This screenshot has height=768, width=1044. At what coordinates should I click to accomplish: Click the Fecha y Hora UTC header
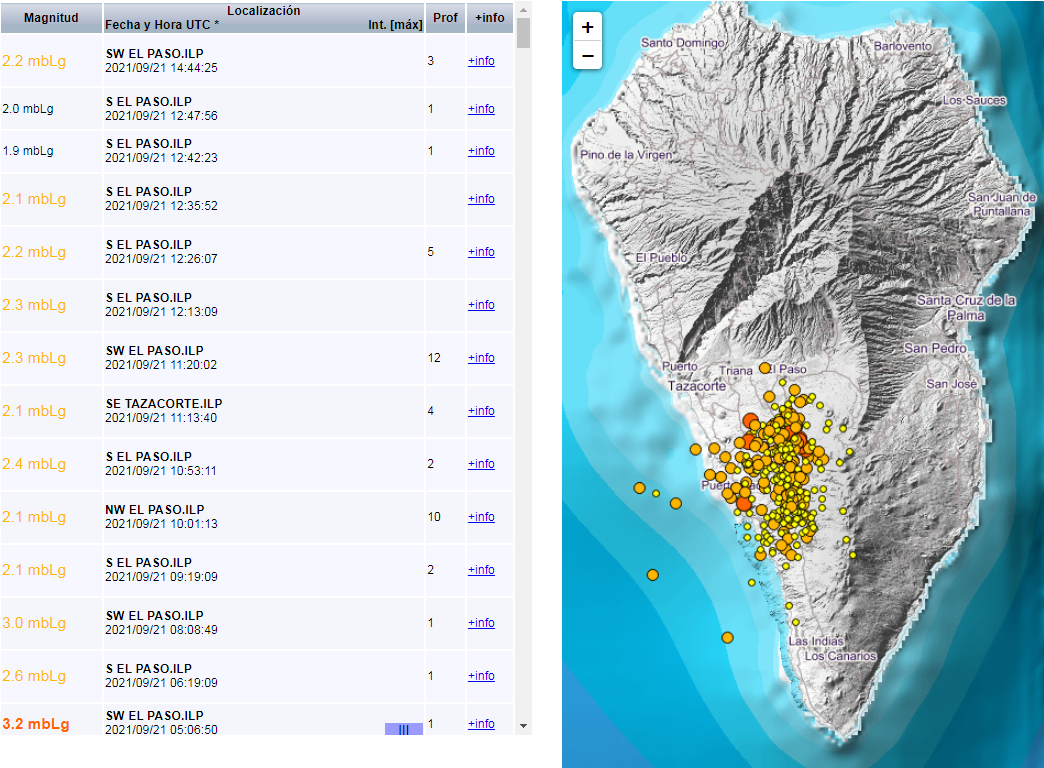point(162,25)
